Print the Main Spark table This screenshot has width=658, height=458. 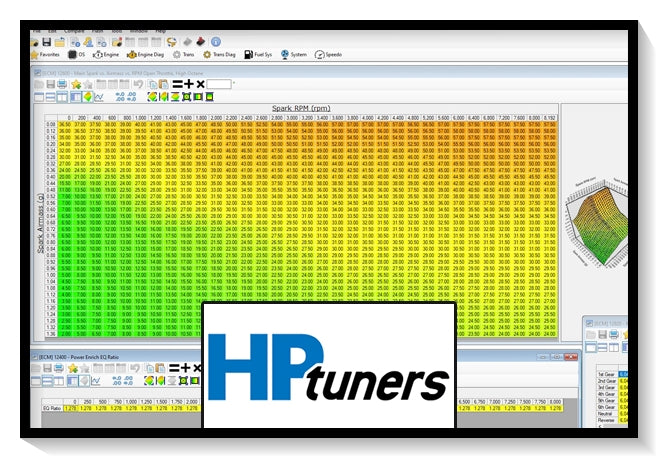pyautogui.click(x=62, y=84)
